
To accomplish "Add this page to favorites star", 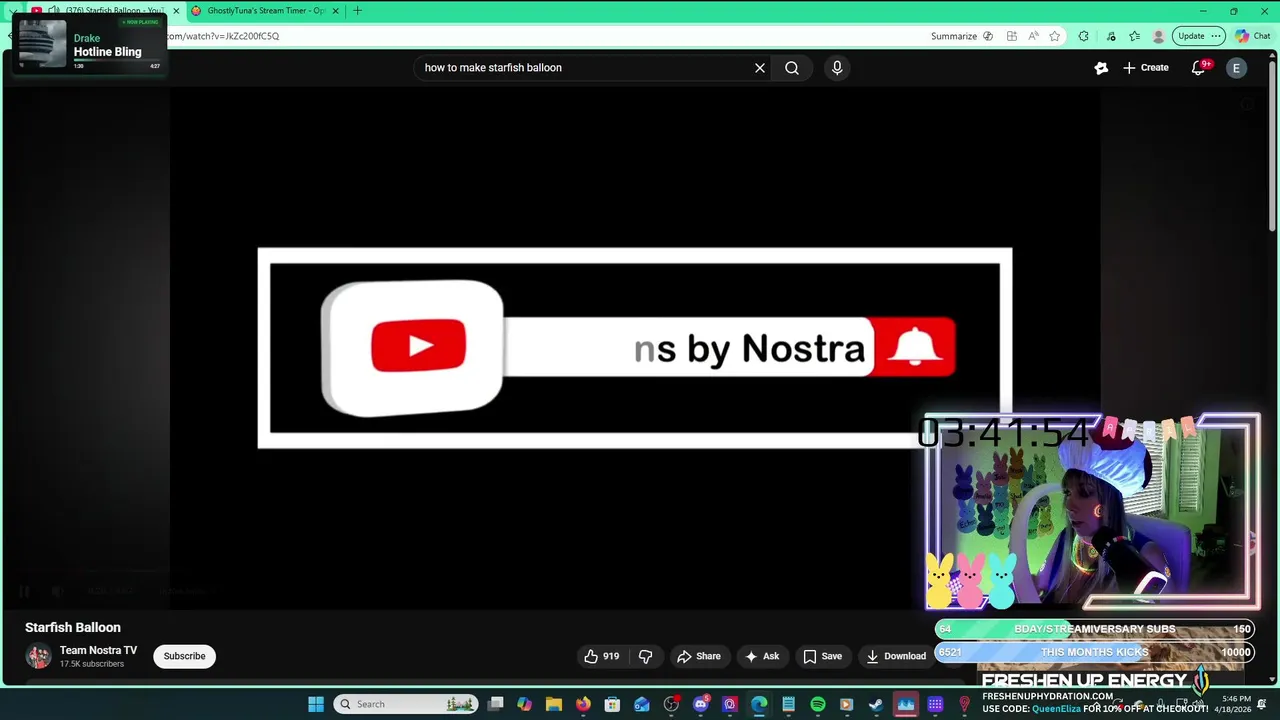I will 1055,36.
